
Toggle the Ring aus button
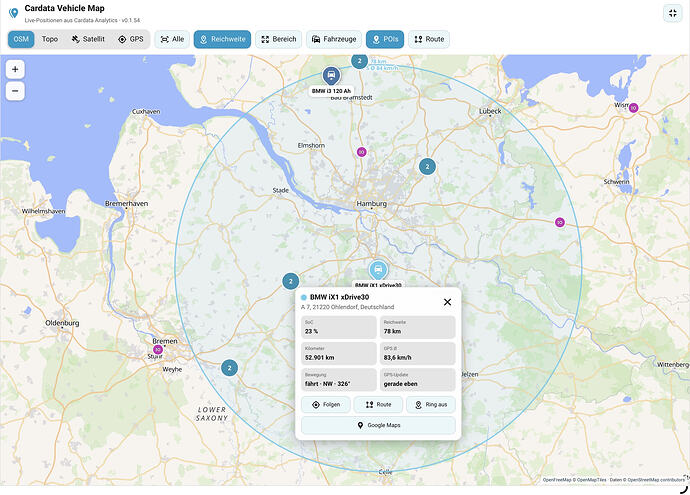pos(430,404)
